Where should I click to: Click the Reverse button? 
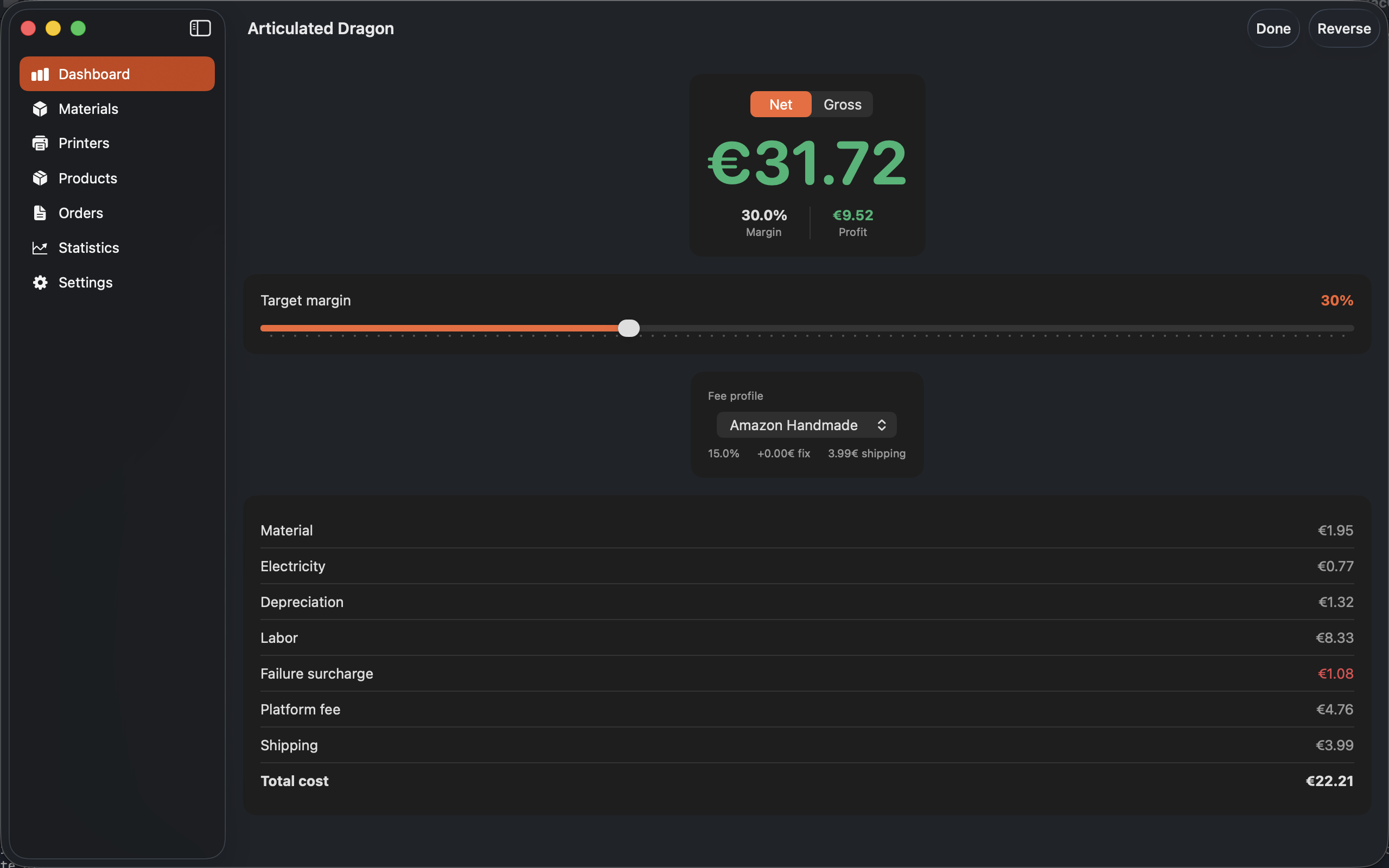coord(1343,29)
